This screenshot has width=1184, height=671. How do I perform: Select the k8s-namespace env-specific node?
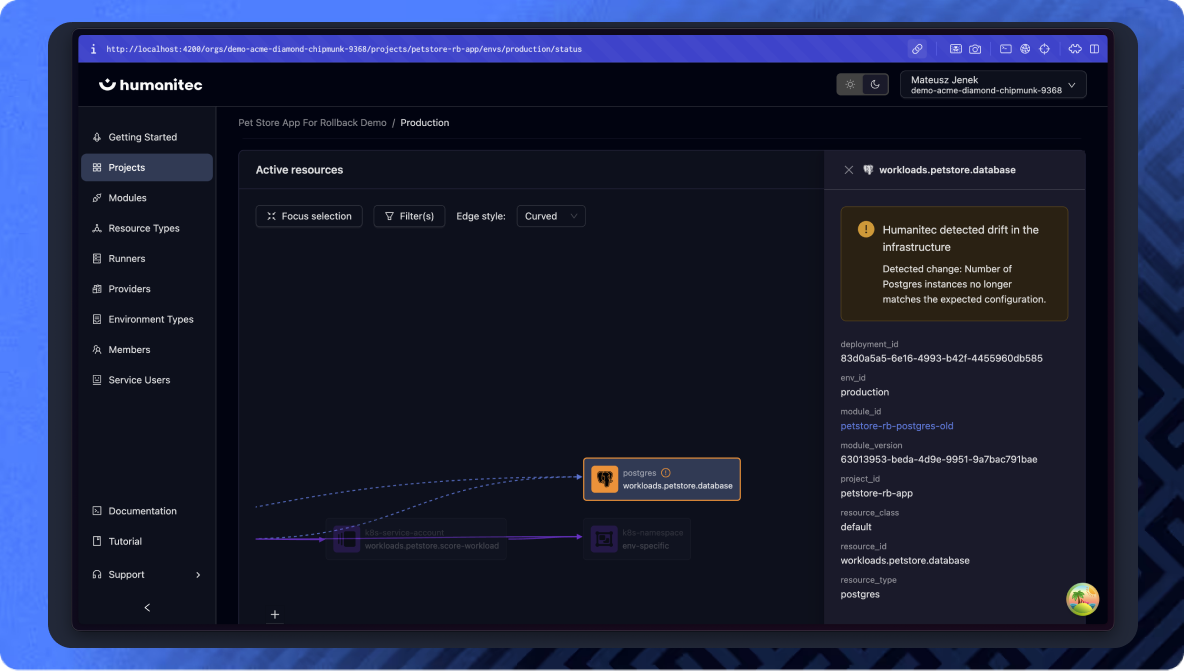(637, 539)
